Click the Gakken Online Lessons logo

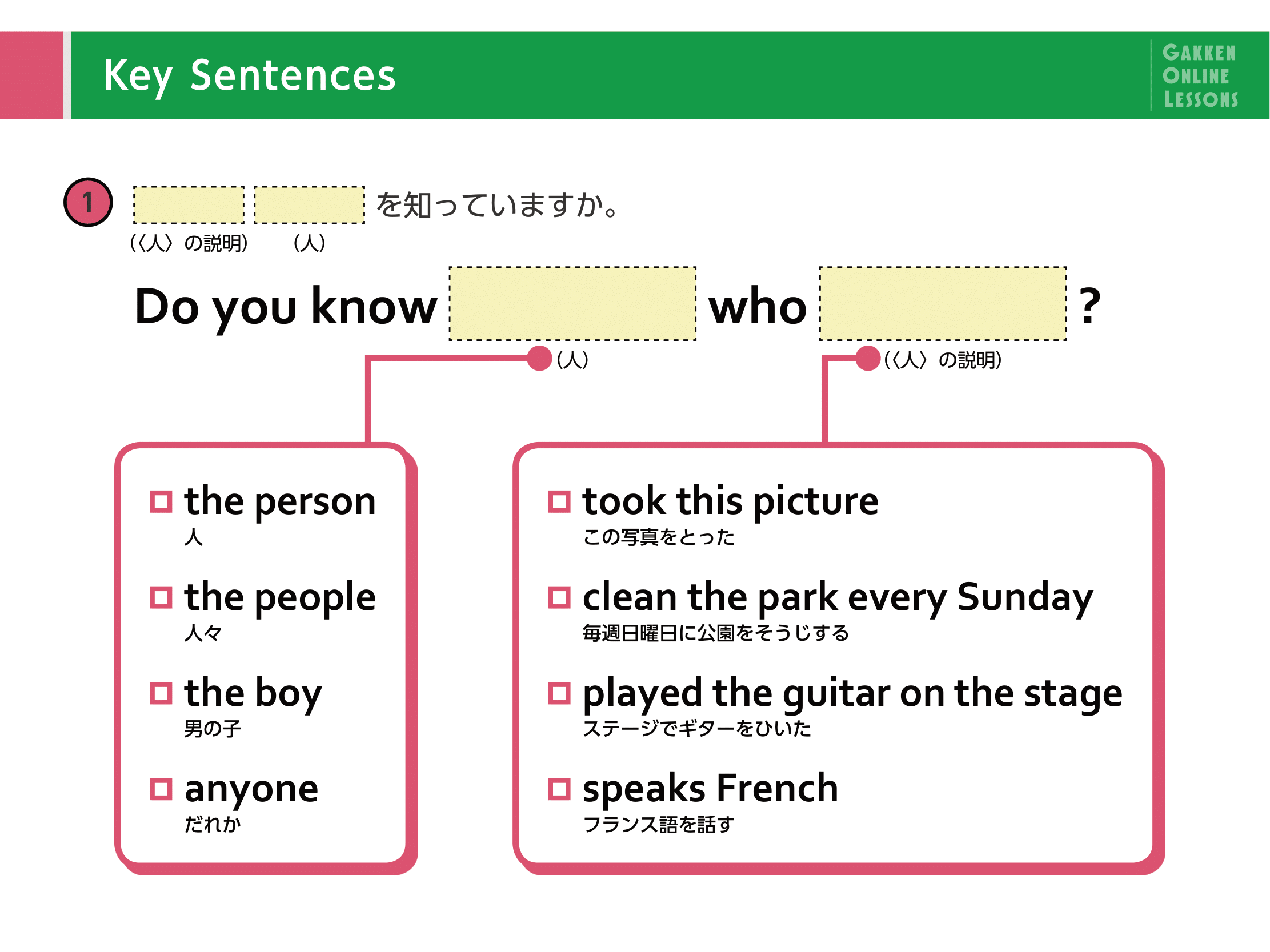tap(1200, 76)
